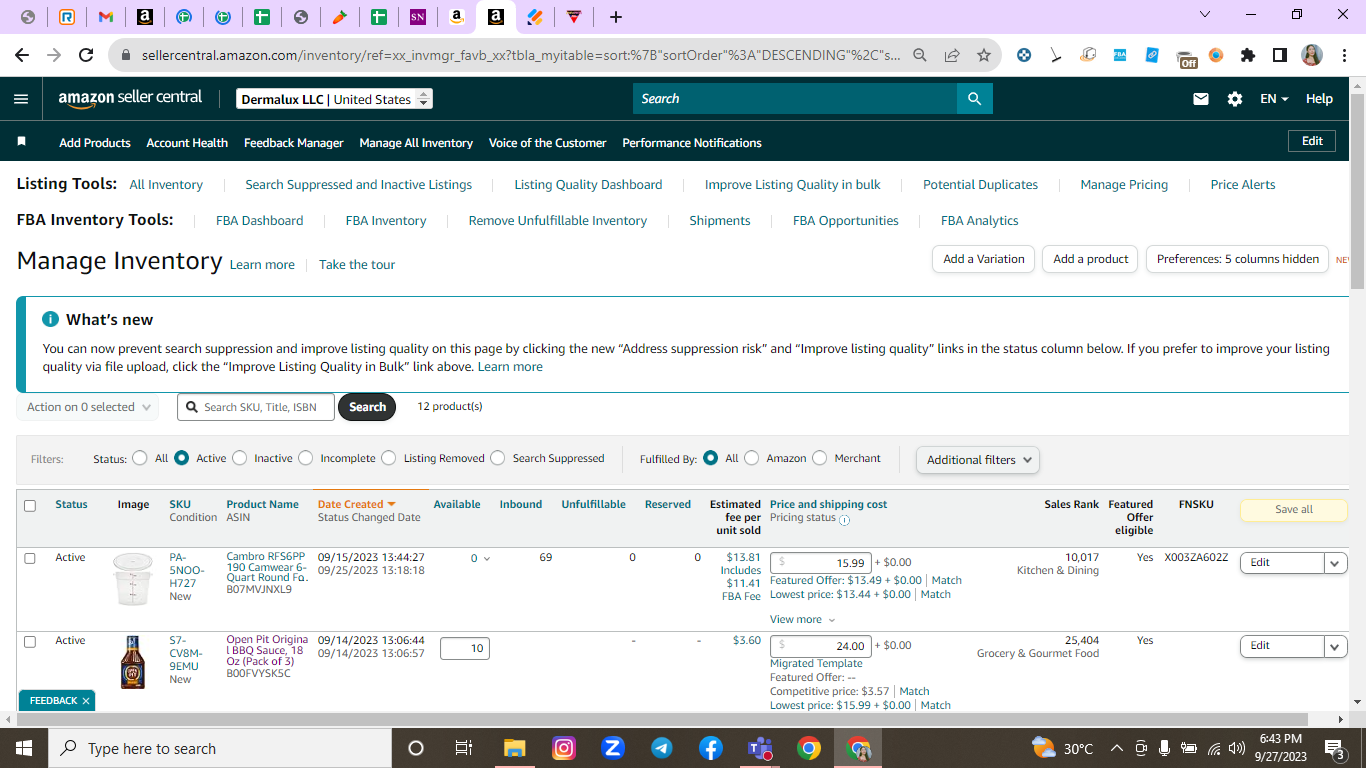Expand the Available quantity chevron for Cambro

487,559
